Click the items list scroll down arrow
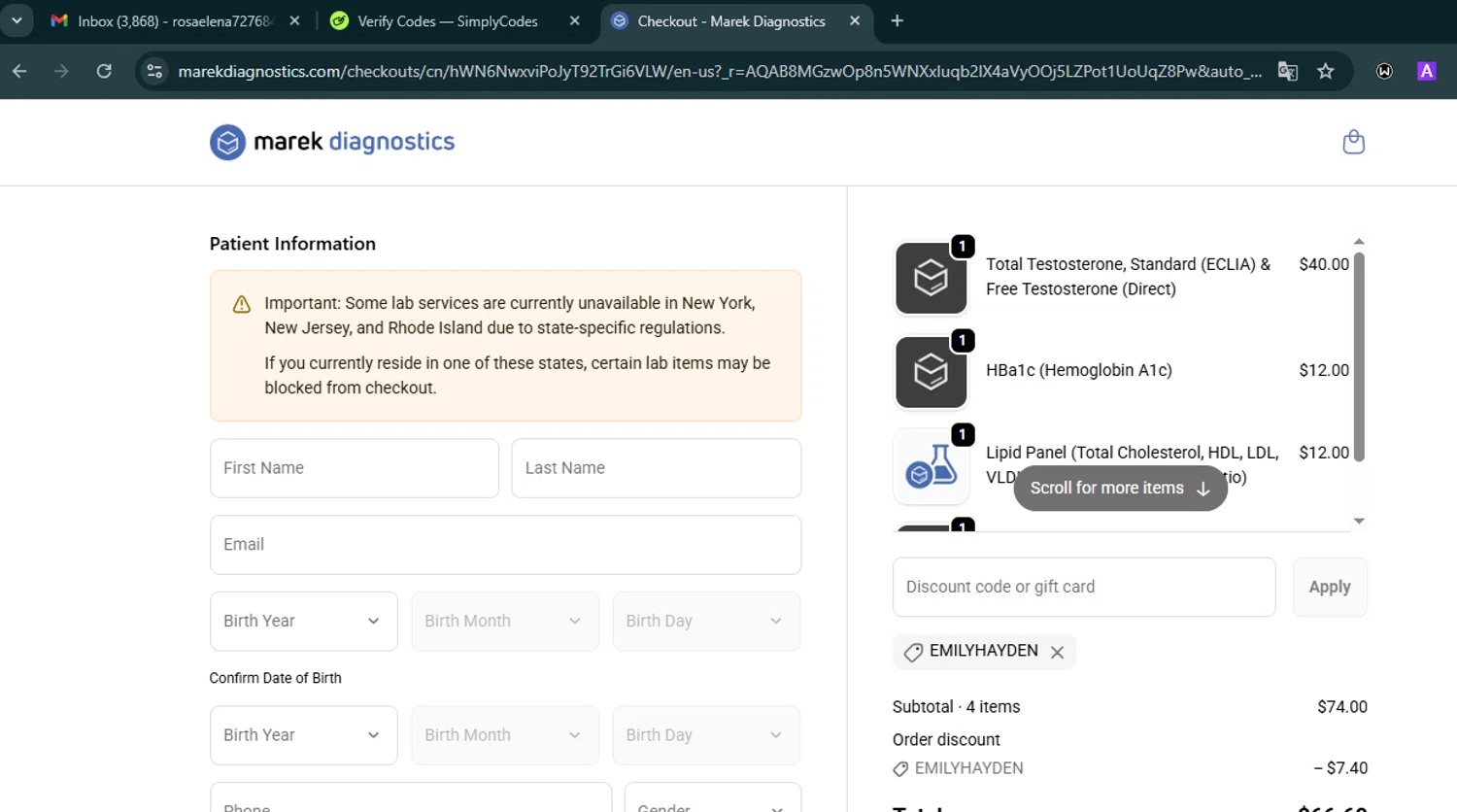The width and height of the screenshot is (1457, 812). coord(1359,522)
